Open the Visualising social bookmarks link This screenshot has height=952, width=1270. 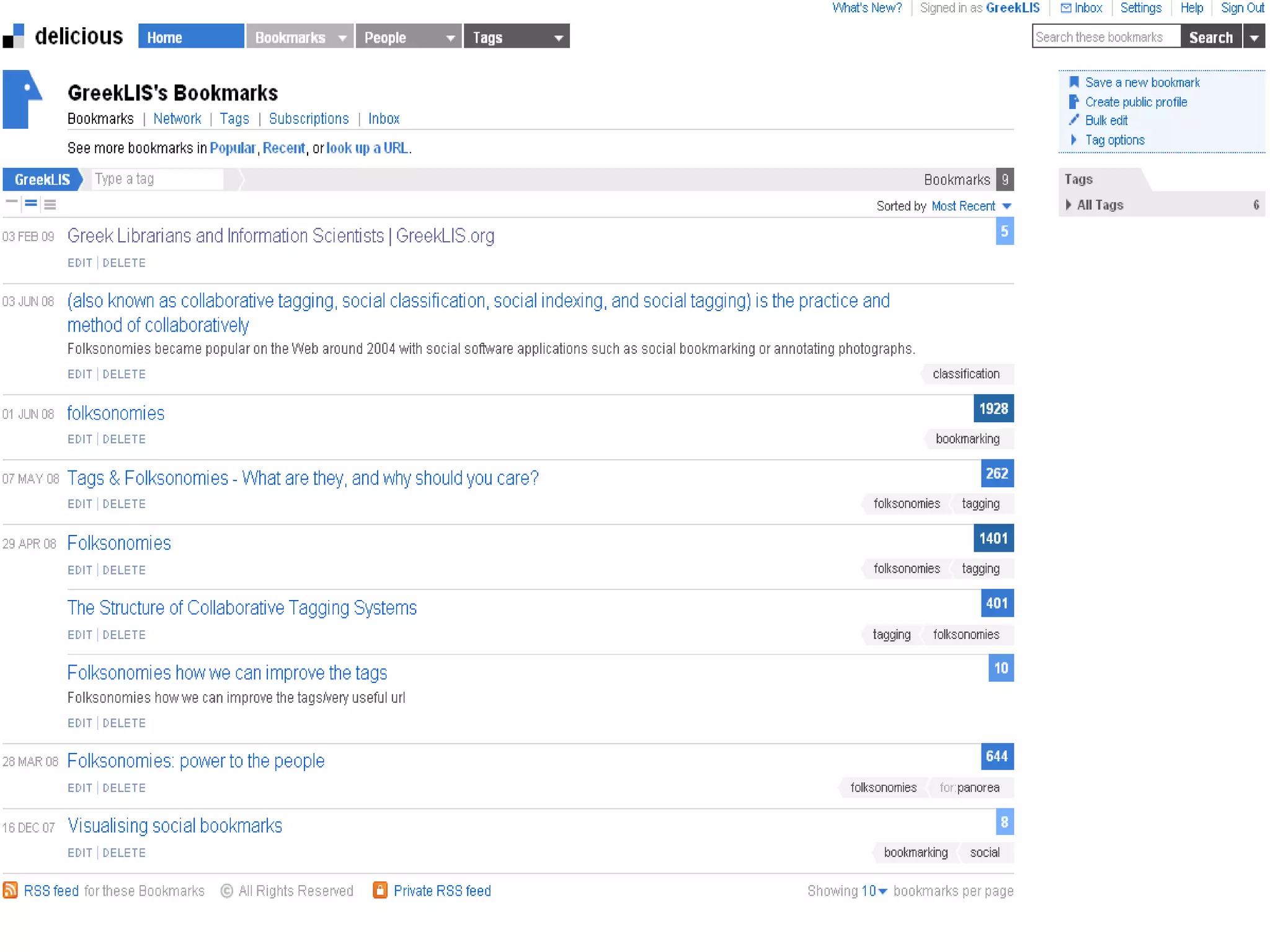pos(175,826)
